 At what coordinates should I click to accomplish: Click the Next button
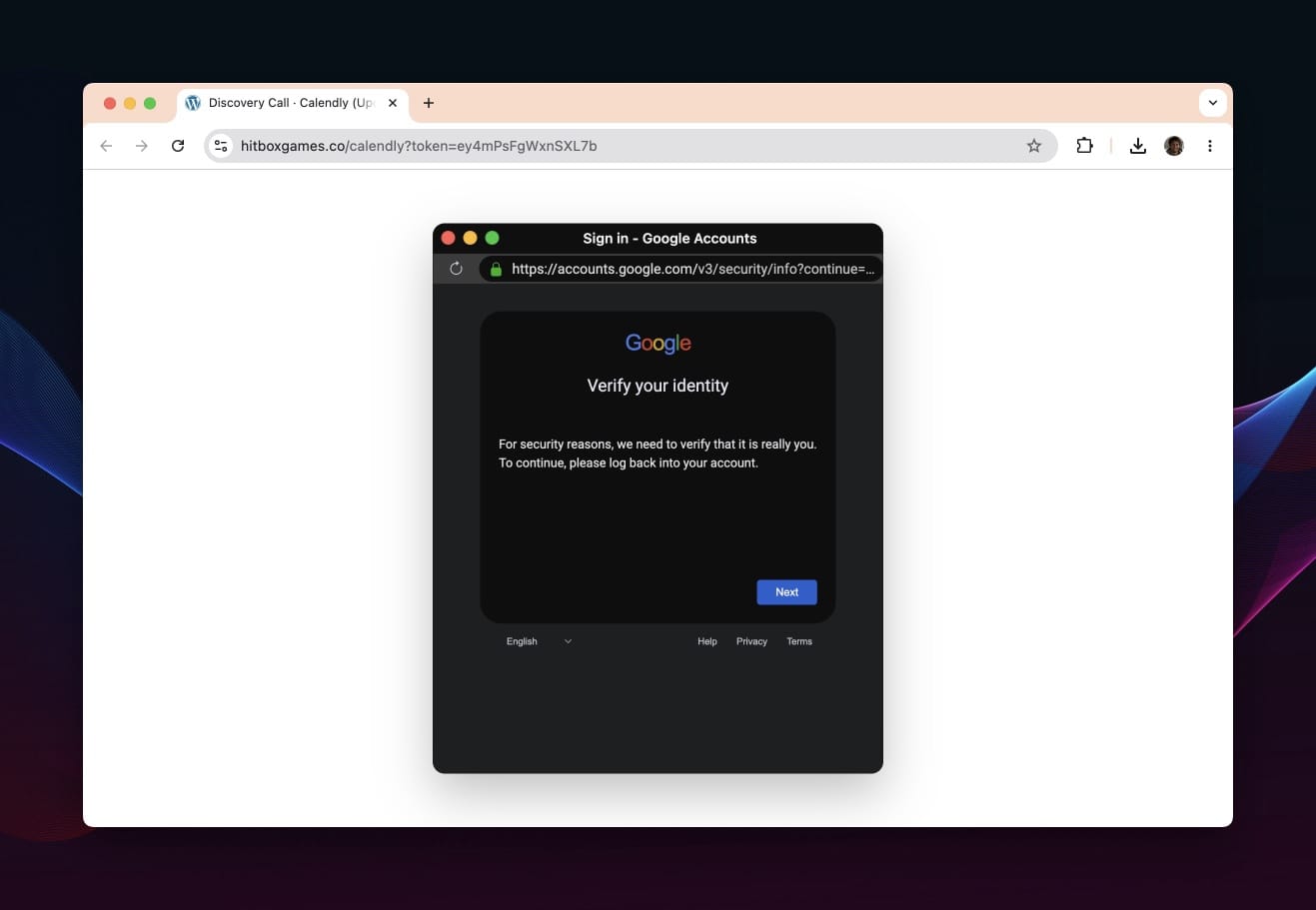pos(786,592)
